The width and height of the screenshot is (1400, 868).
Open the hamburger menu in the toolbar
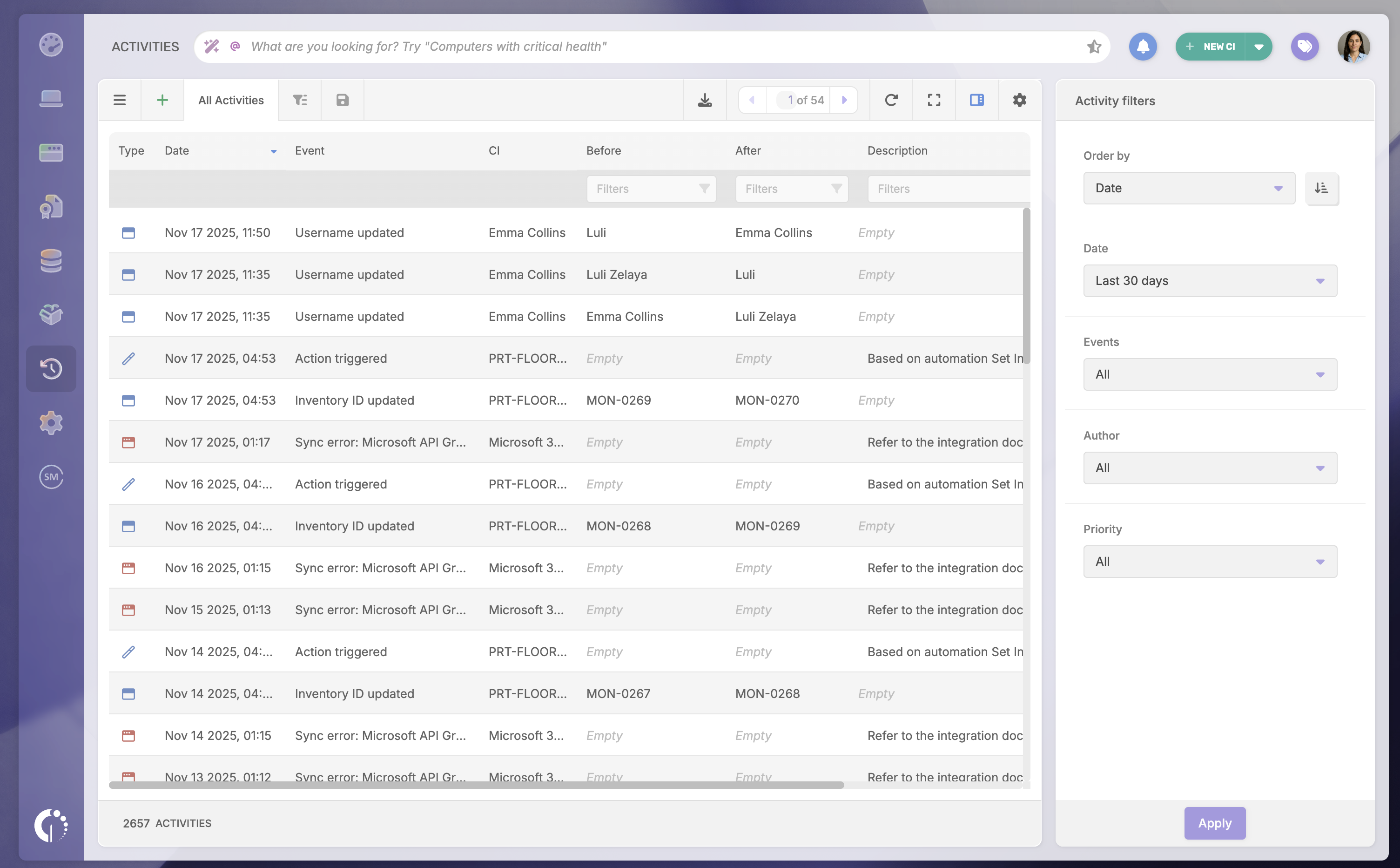pyautogui.click(x=120, y=100)
